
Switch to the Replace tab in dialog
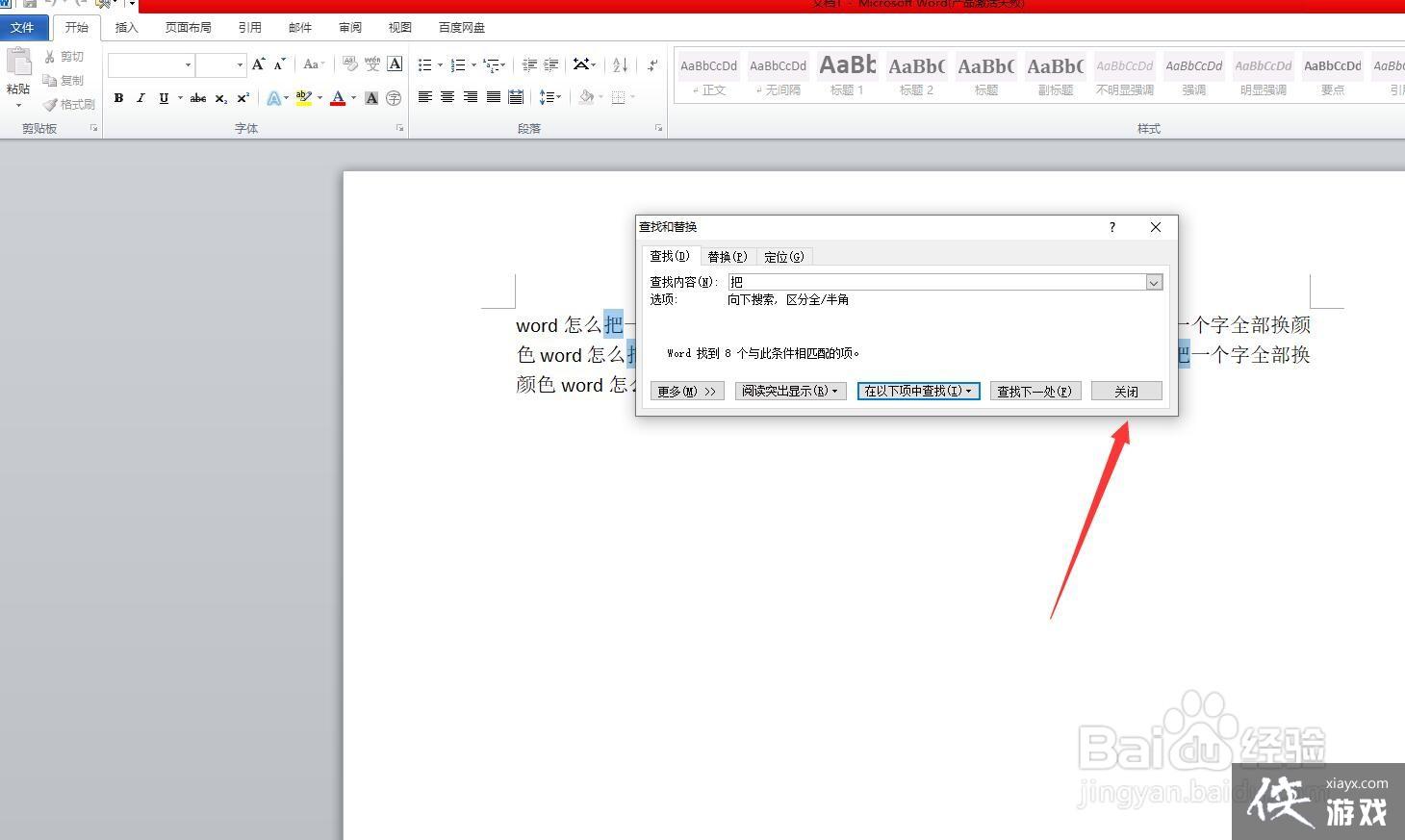pos(727,256)
